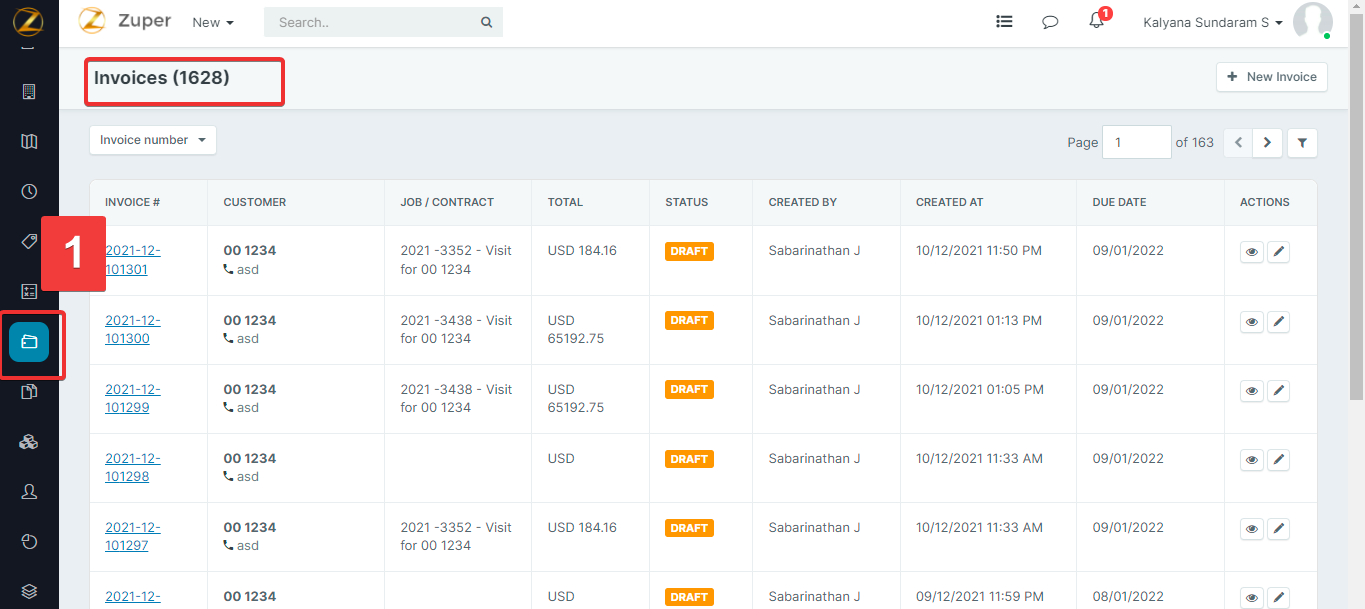The height and width of the screenshot is (609, 1365).
Task: Click the map icon in the sidebar
Action: coord(29,141)
